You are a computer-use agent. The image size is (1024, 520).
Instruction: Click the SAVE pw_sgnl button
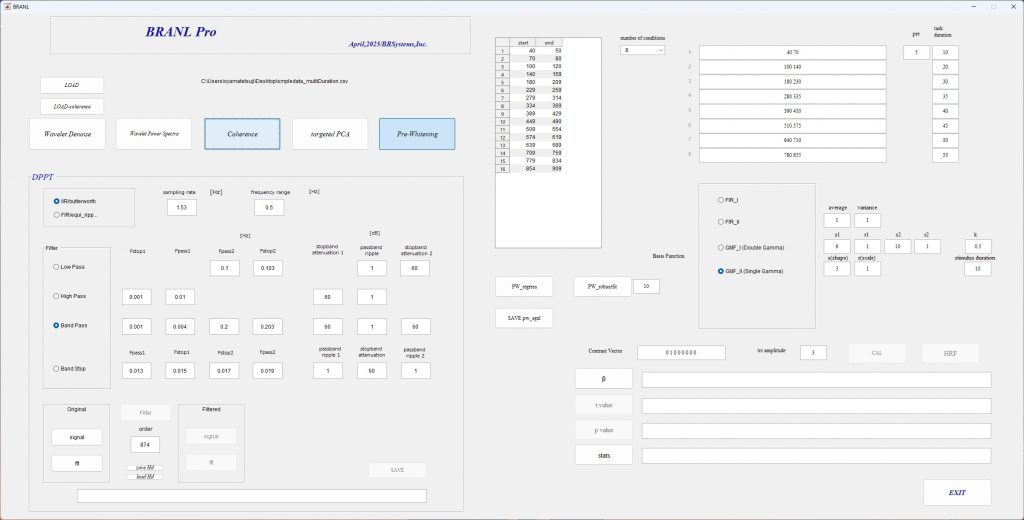tap(524, 318)
